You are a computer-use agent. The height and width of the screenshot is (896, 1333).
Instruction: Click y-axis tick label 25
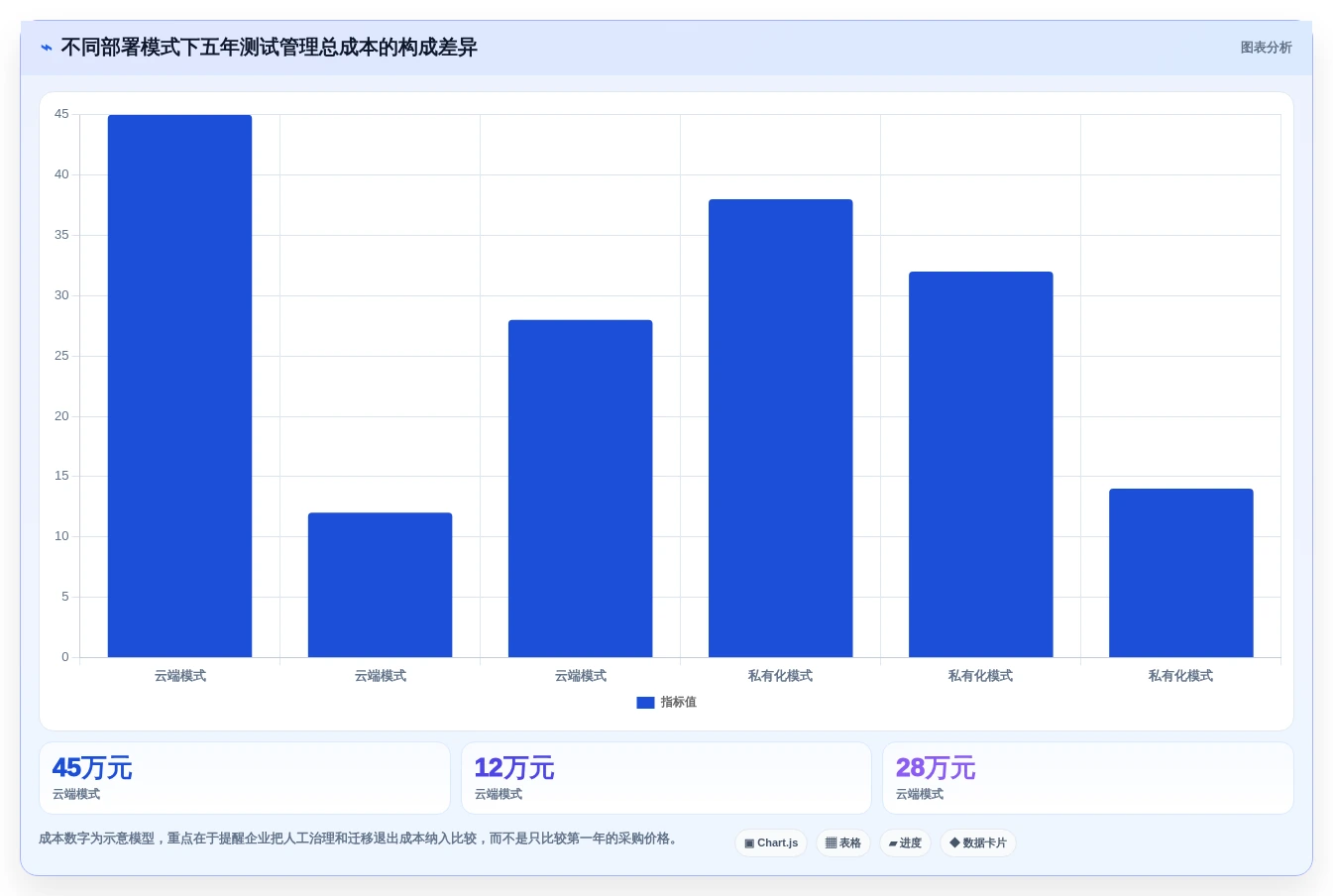pyautogui.click(x=61, y=356)
